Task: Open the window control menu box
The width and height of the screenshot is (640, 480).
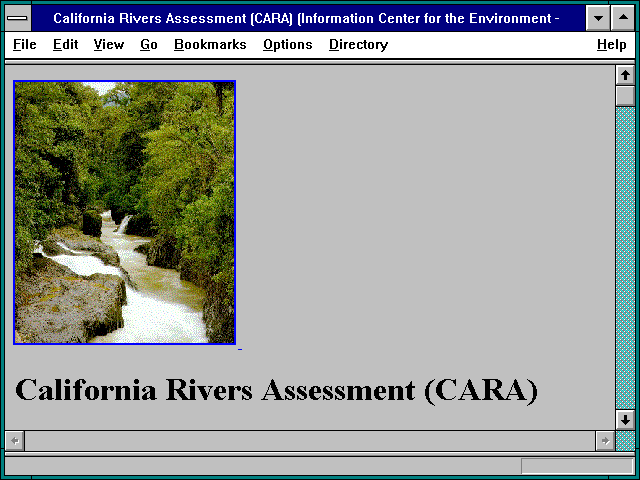Action: [18, 18]
